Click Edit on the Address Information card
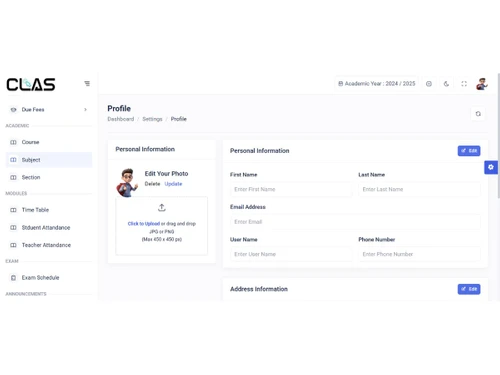Screen dimensions: 500x375 click(x=469, y=289)
